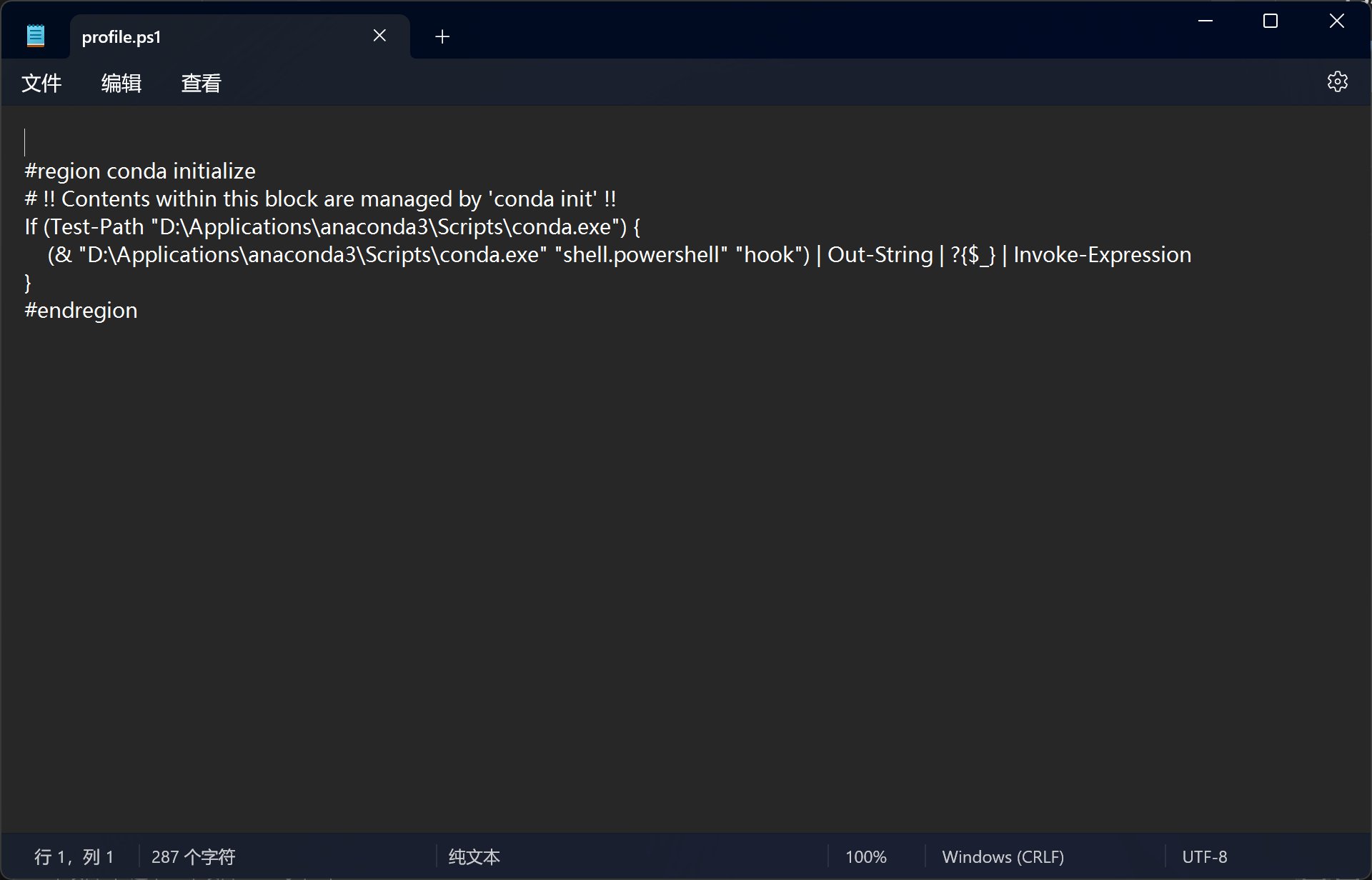Open the 查看 menu
This screenshot has width=1372, height=880.
[x=202, y=84]
